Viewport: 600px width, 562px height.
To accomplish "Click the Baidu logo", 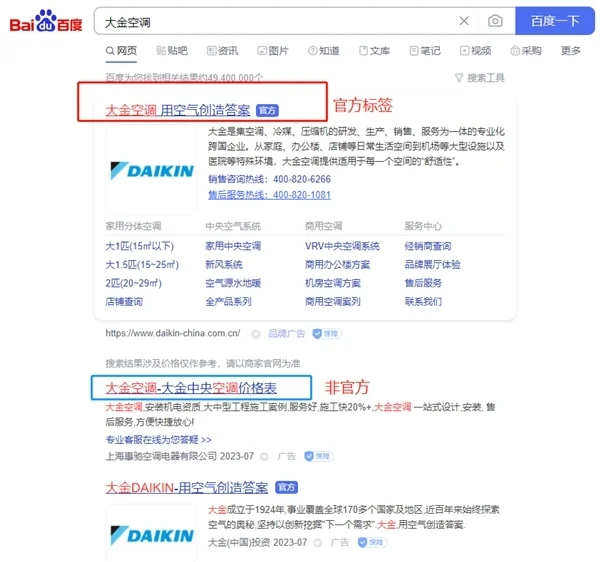I will pyautogui.click(x=46, y=21).
